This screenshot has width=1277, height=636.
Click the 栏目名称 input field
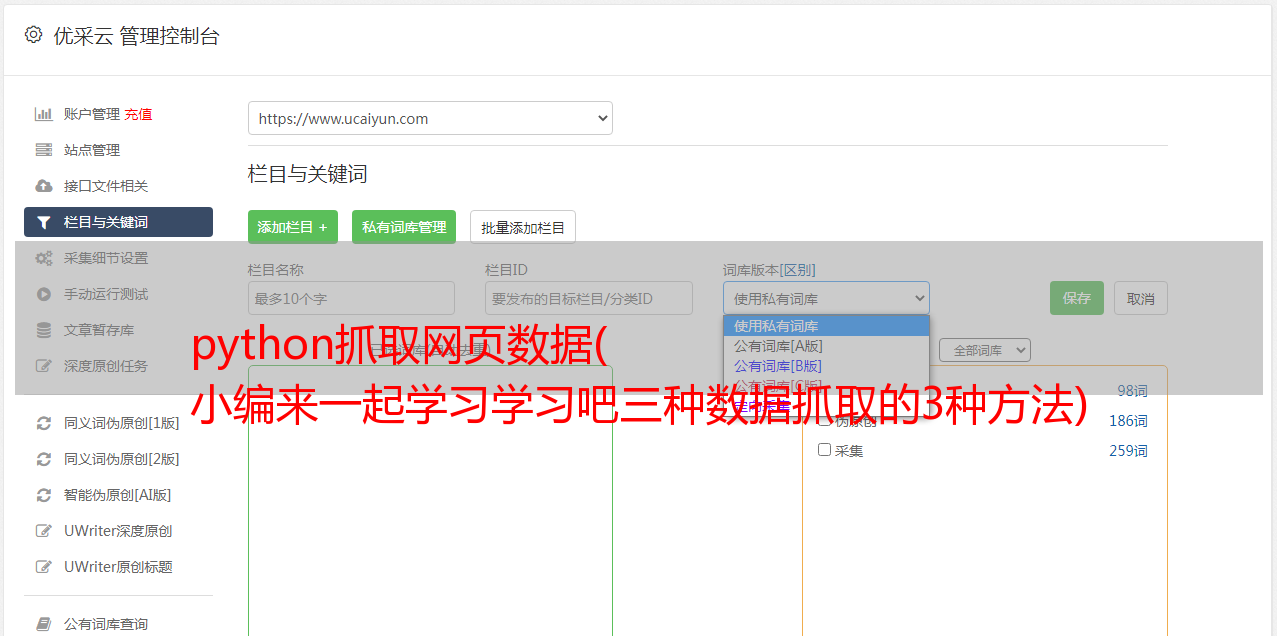click(x=351, y=298)
